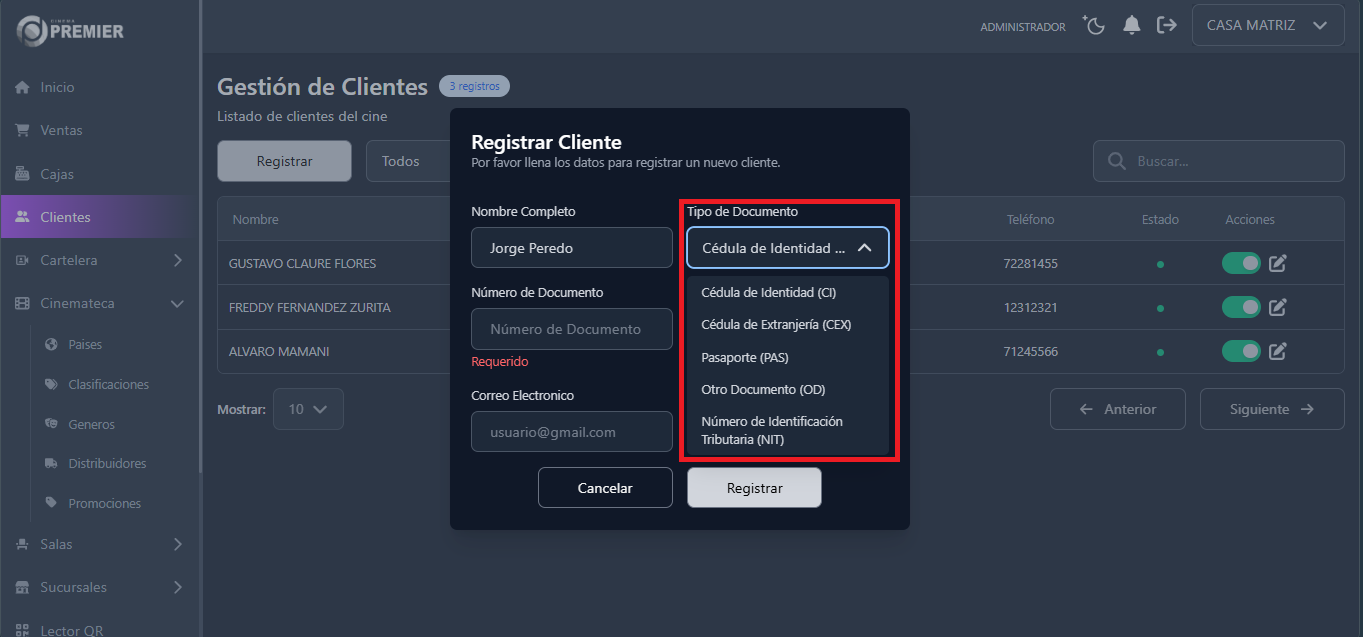The image size is (1363, 637).
Task: Click the logout icon in header
Action: click(1166, 25)
